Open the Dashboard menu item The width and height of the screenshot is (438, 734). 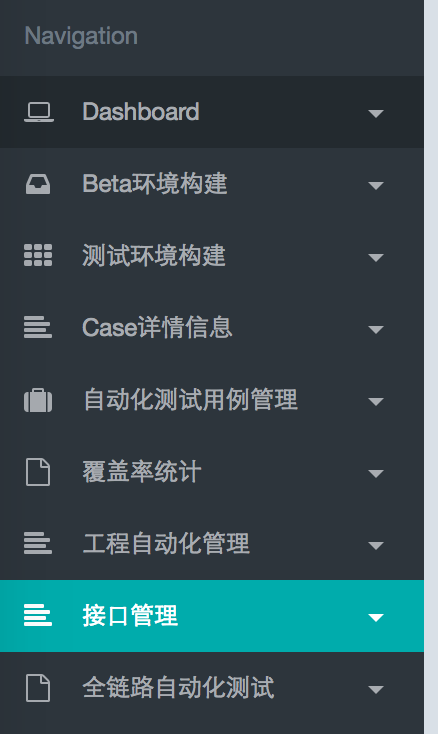[x=212, y=112]
